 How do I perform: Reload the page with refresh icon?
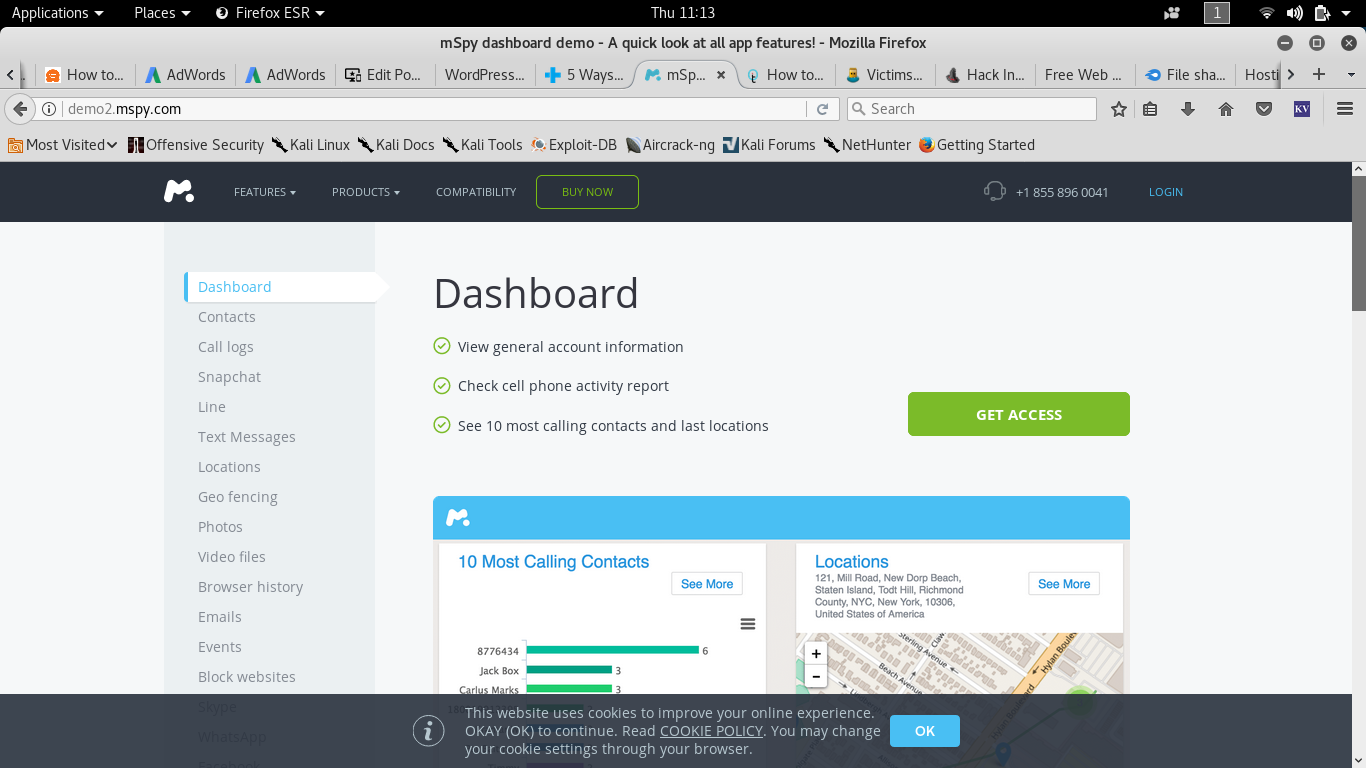click(823, 109)
